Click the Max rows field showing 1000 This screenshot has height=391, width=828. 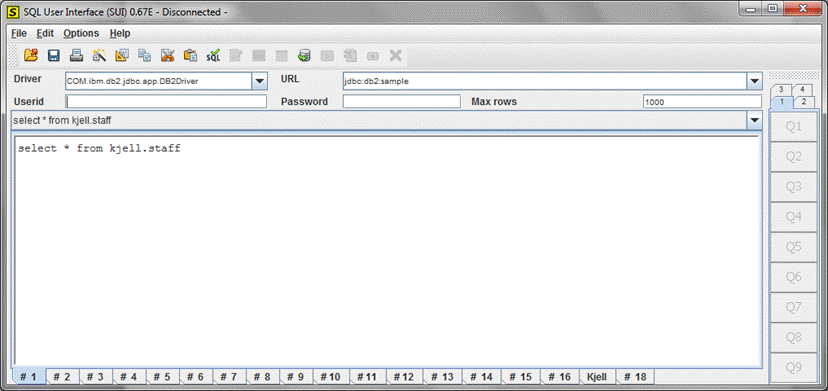click(702, 102)
